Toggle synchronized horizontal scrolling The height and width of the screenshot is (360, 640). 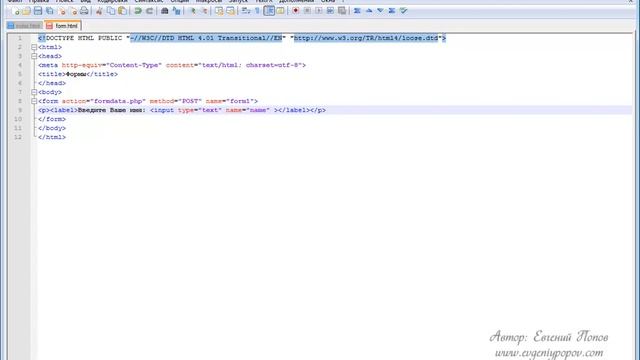(x=231, y=11)
